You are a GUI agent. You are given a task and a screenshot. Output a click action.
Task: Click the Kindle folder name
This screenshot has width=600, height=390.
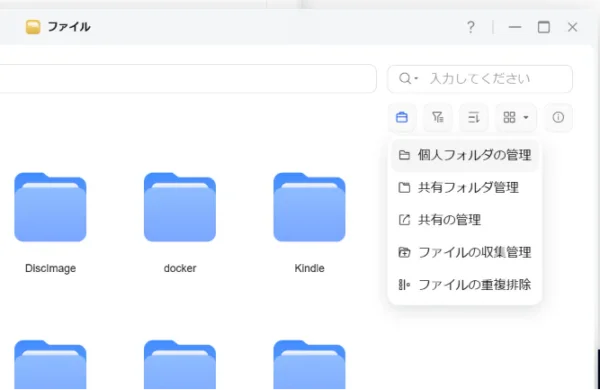point(309,268)
